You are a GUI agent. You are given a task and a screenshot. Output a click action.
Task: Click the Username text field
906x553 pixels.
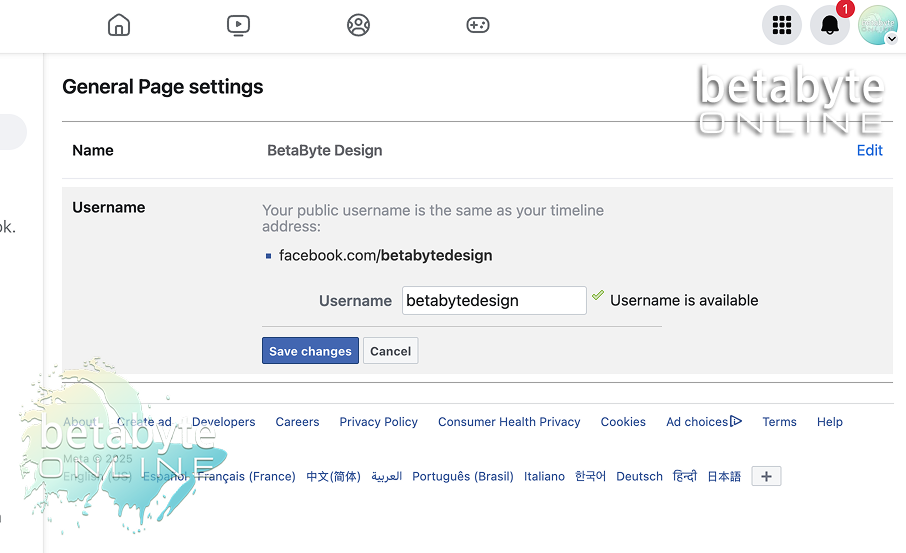(494, 300)
